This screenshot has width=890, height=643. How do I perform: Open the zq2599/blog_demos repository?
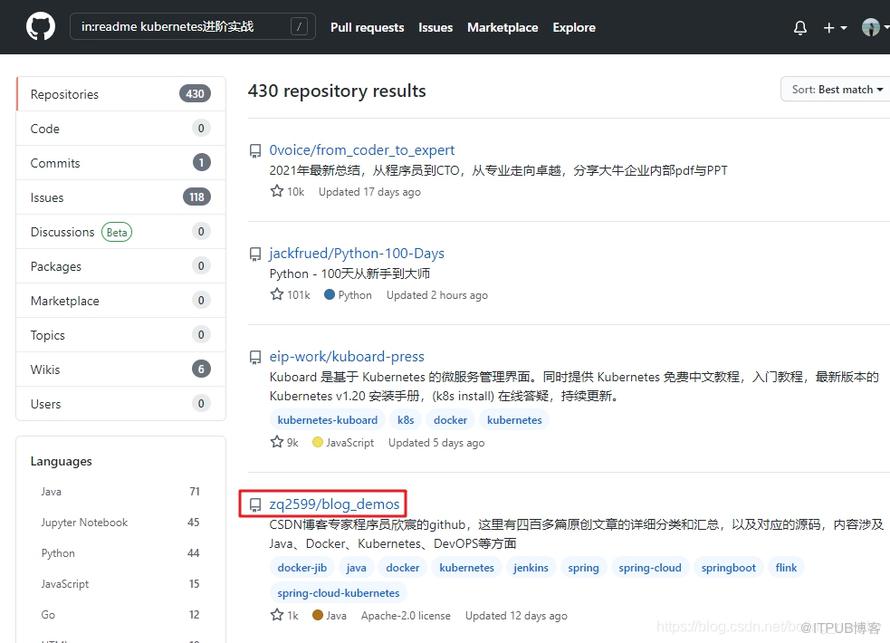(334, 504)
